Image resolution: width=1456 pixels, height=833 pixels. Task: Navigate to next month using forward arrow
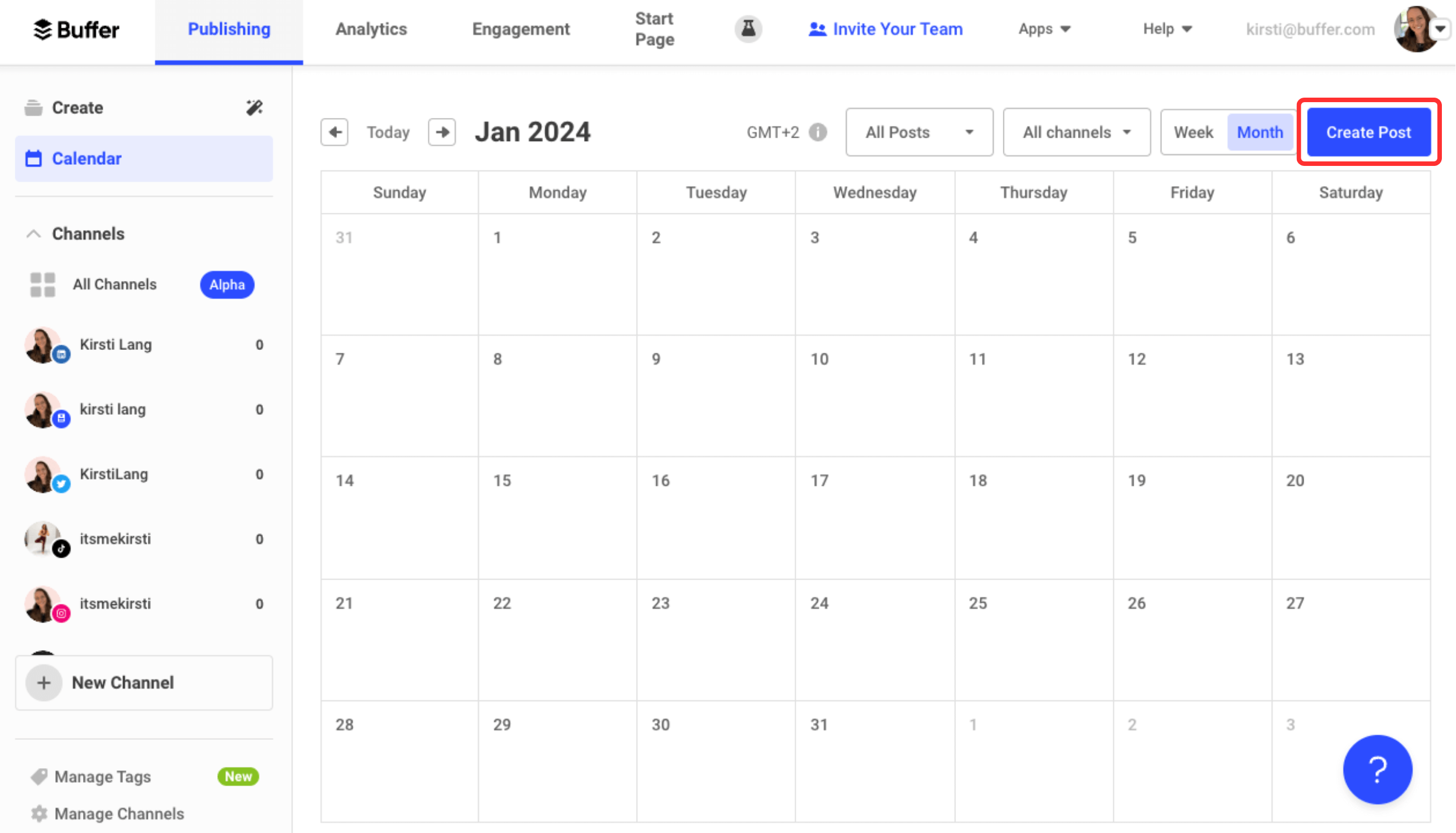click(x=441, y=131)
